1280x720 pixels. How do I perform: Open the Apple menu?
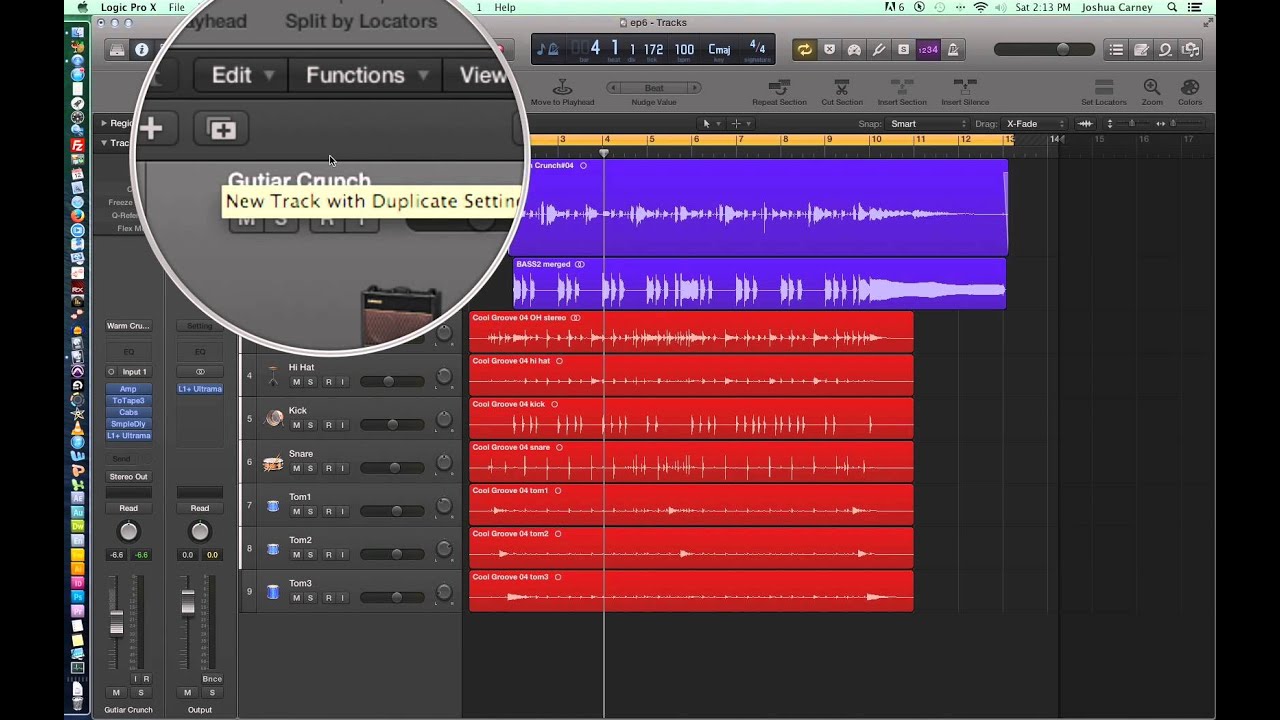point(83,7)
